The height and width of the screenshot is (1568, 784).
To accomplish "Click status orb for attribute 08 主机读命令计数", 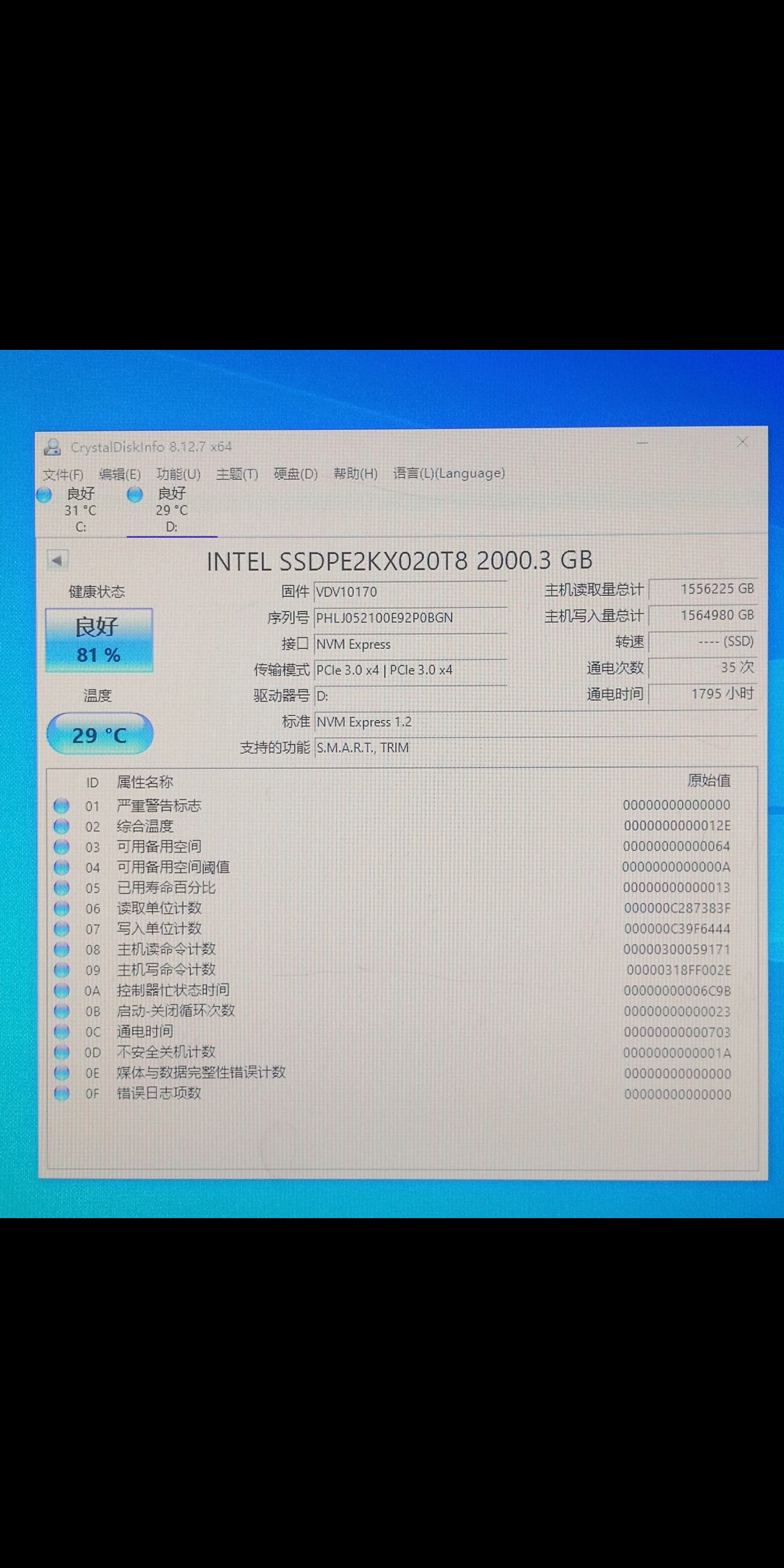I will [62, 950].
